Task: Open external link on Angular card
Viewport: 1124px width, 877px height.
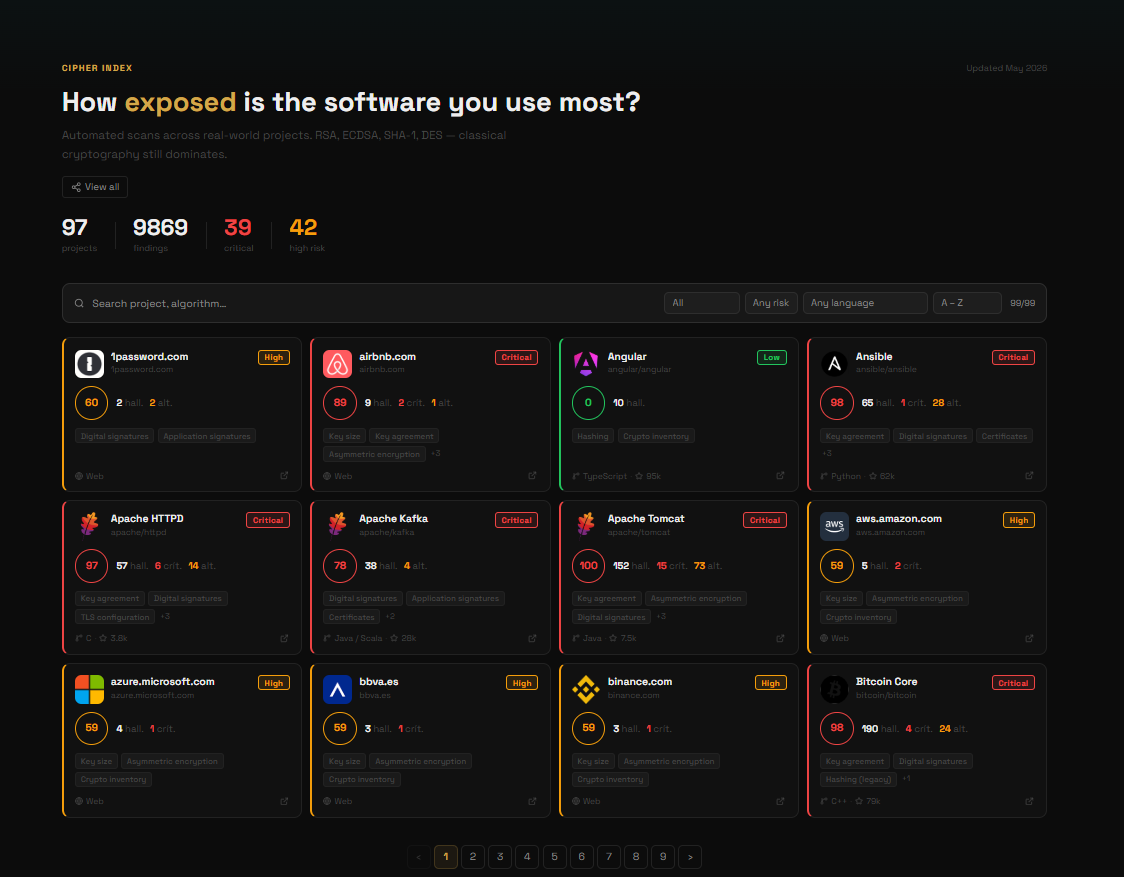Action: point(781,475)
